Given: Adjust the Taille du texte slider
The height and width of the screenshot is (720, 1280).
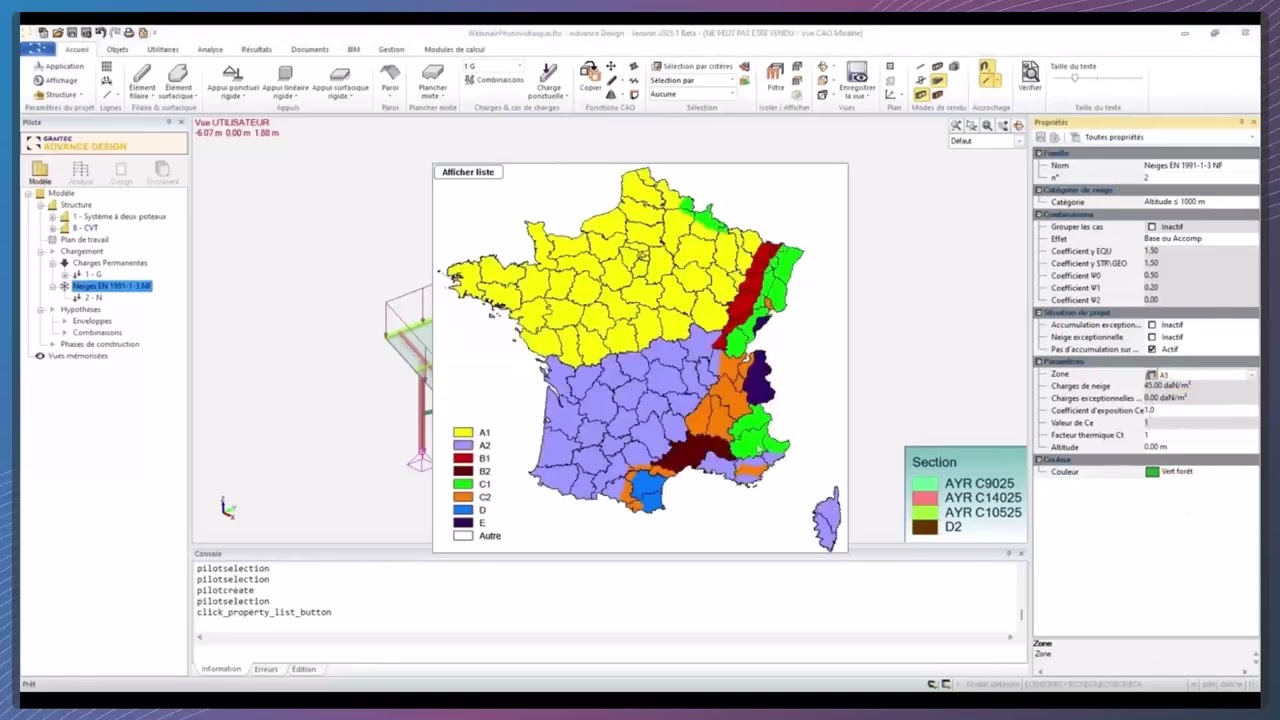Looking at the screenshot, I should 1076,78.
